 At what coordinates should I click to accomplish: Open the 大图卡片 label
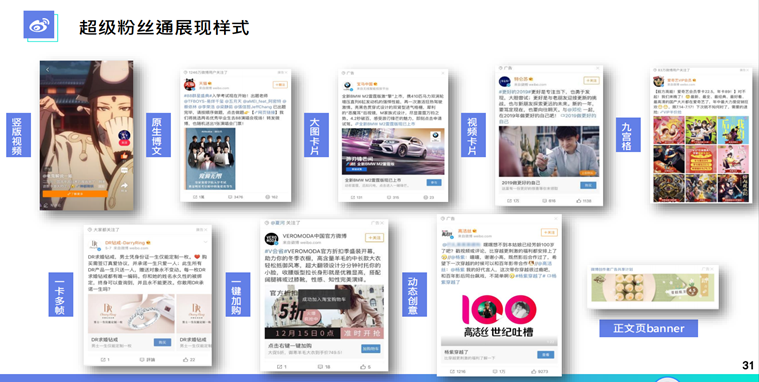(x=316, y=135)
